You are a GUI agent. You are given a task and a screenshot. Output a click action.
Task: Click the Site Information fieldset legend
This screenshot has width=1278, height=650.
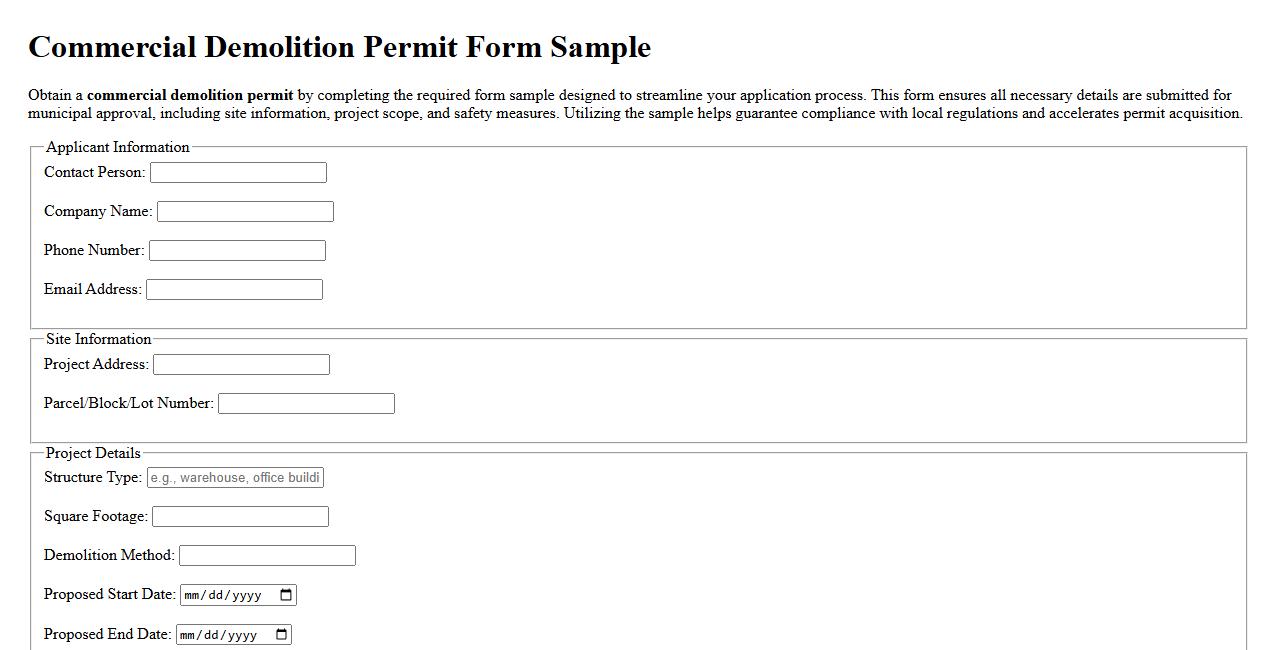point(97,339)
